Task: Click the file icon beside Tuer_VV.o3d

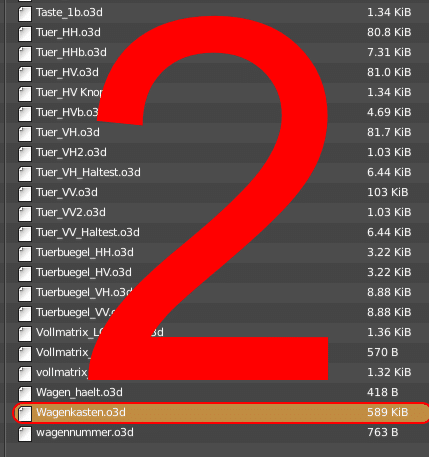Action: [25, 193]
